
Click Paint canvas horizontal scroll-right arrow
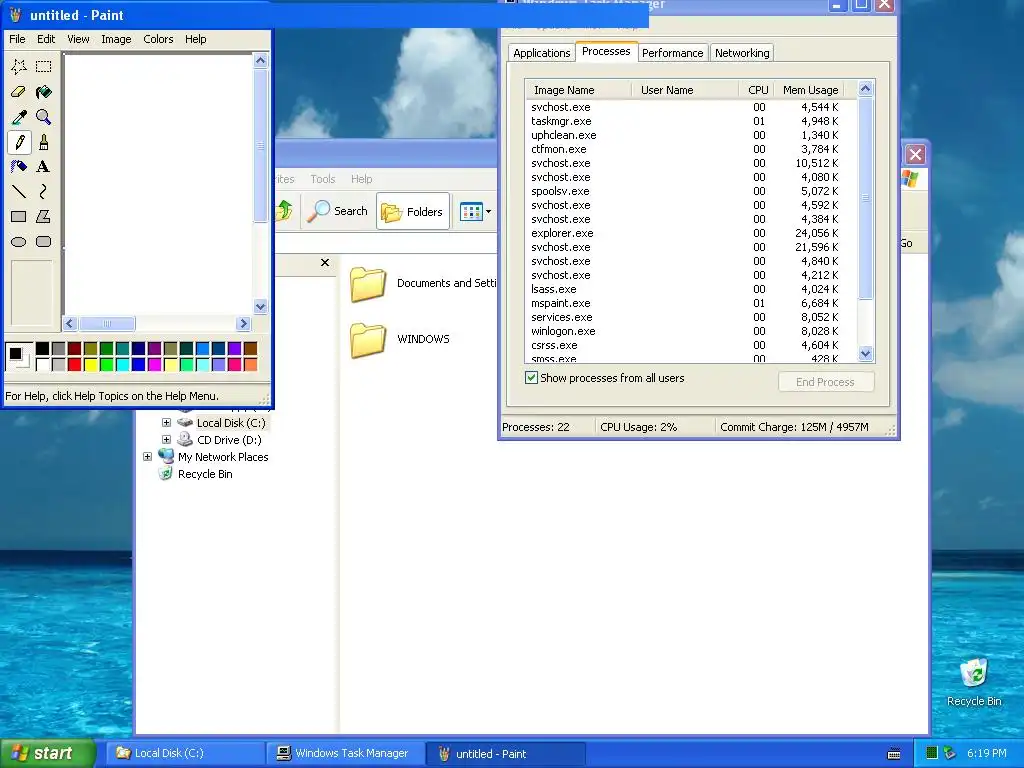pos(244,323)
